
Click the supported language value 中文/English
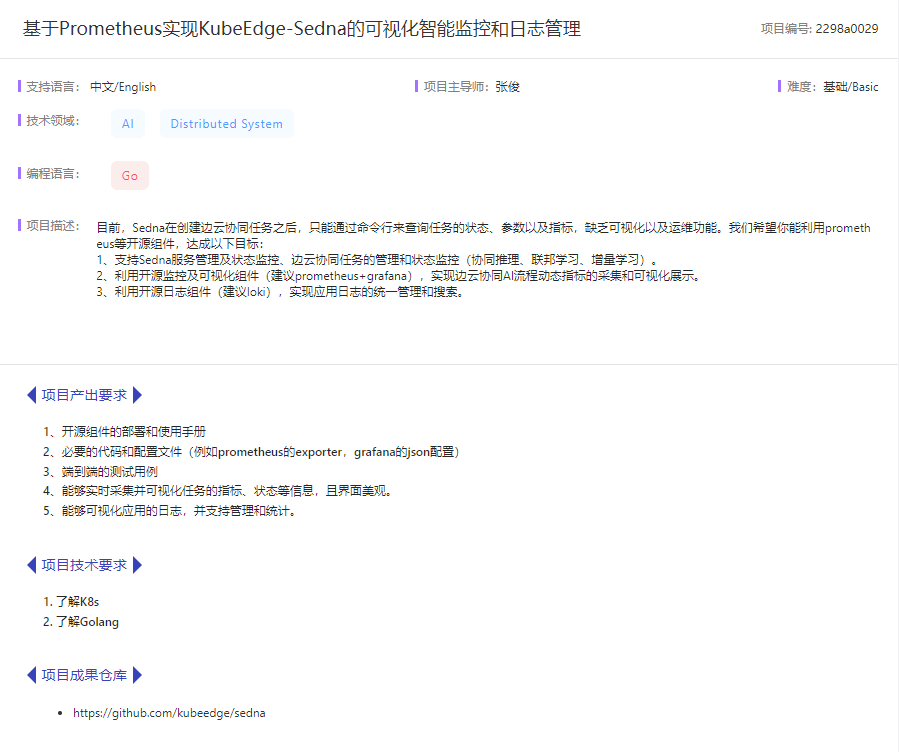click(x=123, y=87)
